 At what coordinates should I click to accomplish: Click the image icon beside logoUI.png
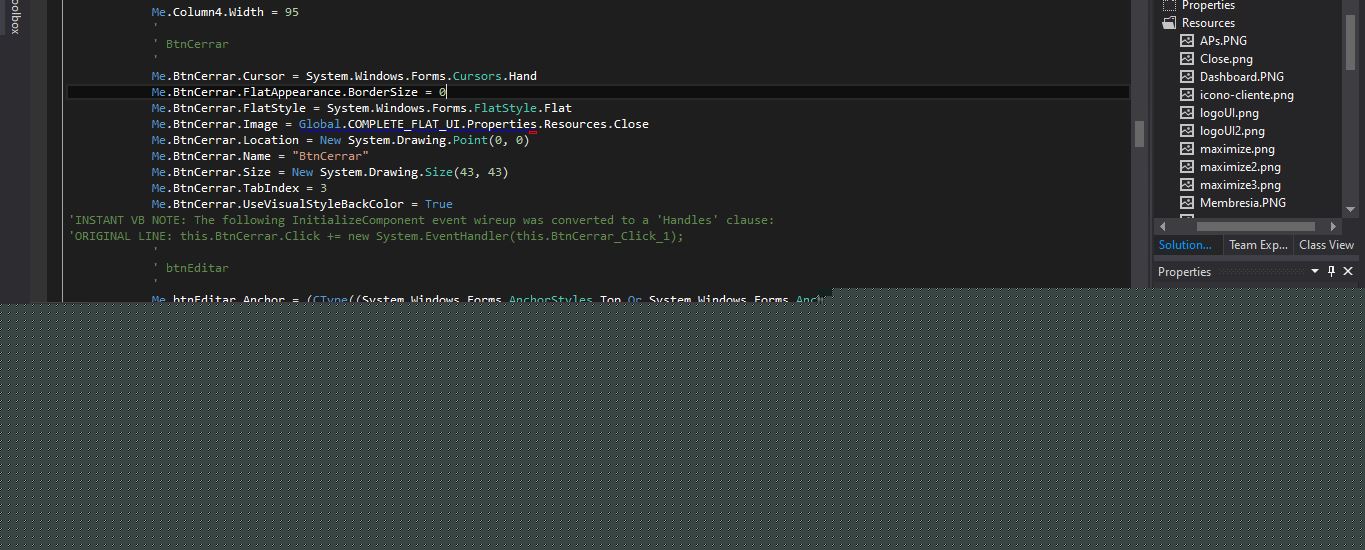click(1187, 113)
